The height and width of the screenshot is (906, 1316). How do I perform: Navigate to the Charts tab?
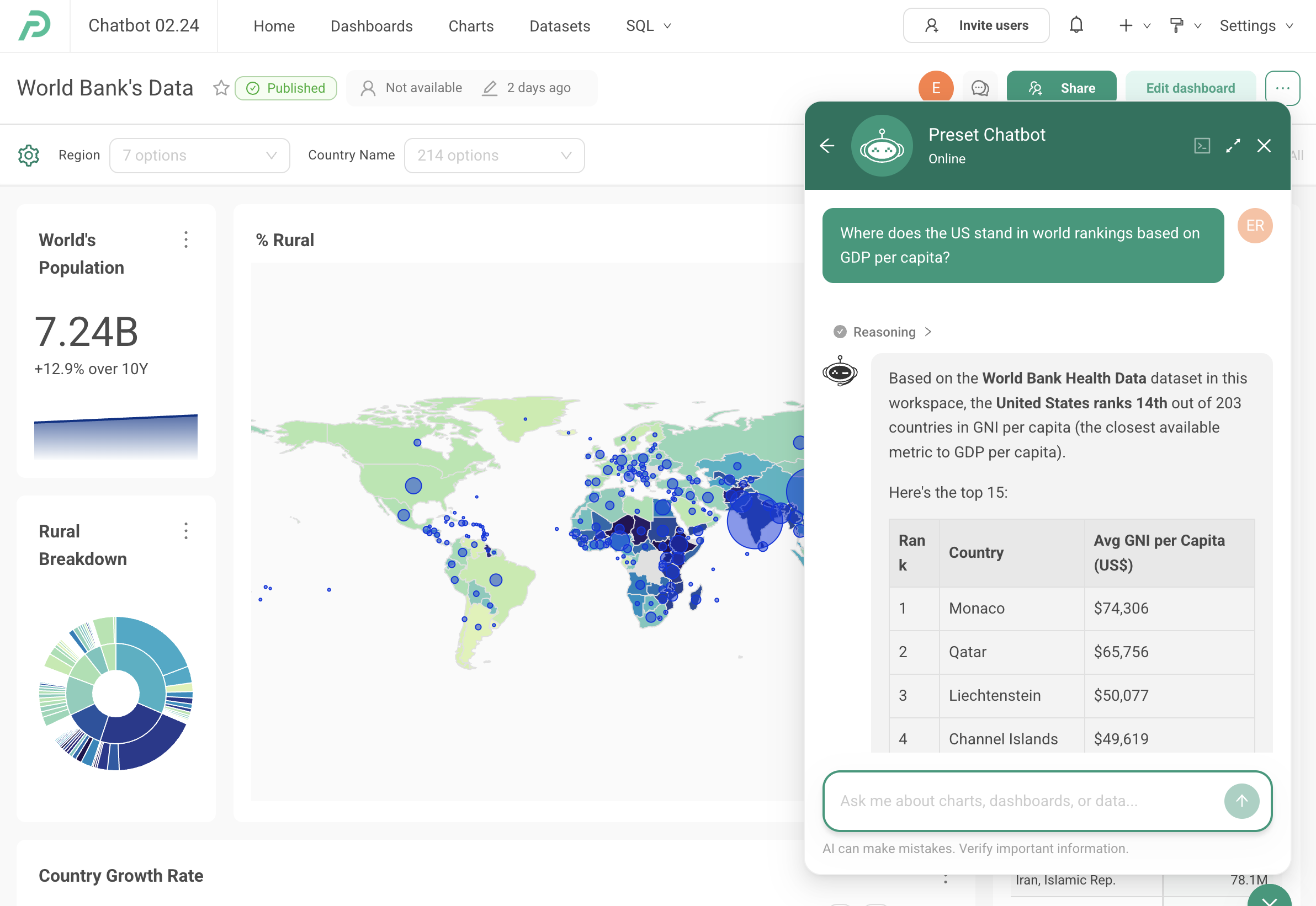(x=470, y=25)
